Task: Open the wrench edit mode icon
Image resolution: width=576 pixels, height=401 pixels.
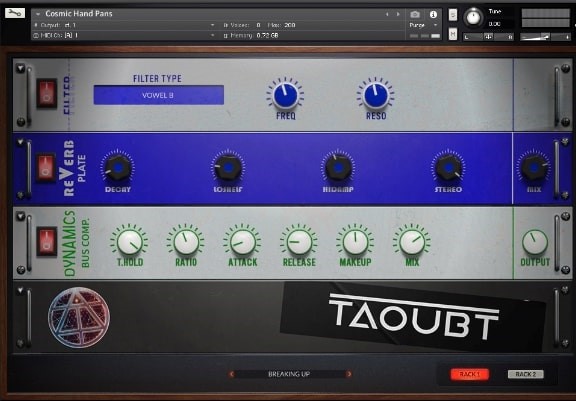Action: (x=15, y=13)
